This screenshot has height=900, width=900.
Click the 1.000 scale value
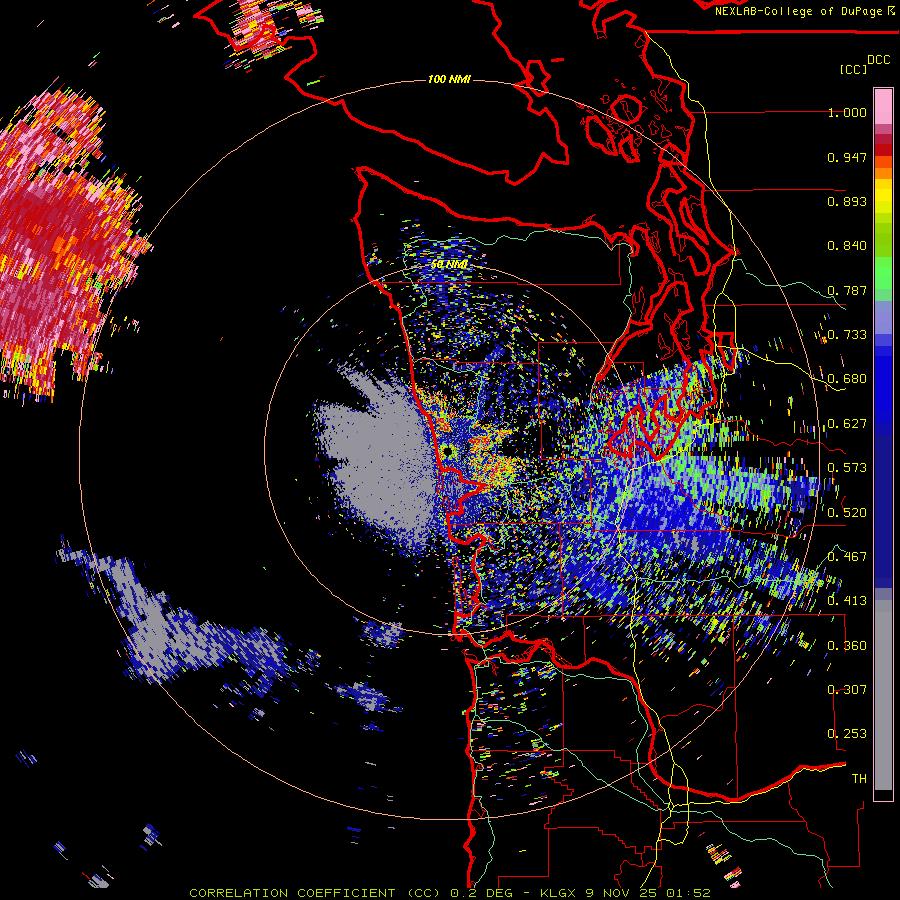tap(847, 112)
